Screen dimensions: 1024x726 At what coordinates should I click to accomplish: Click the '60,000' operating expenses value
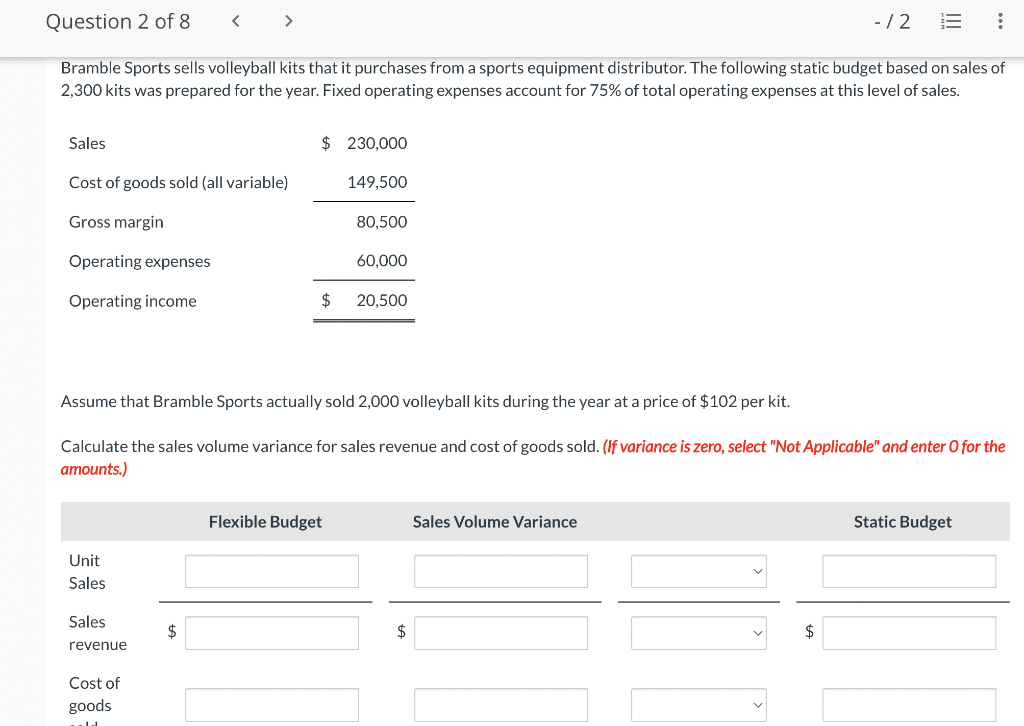381,260
